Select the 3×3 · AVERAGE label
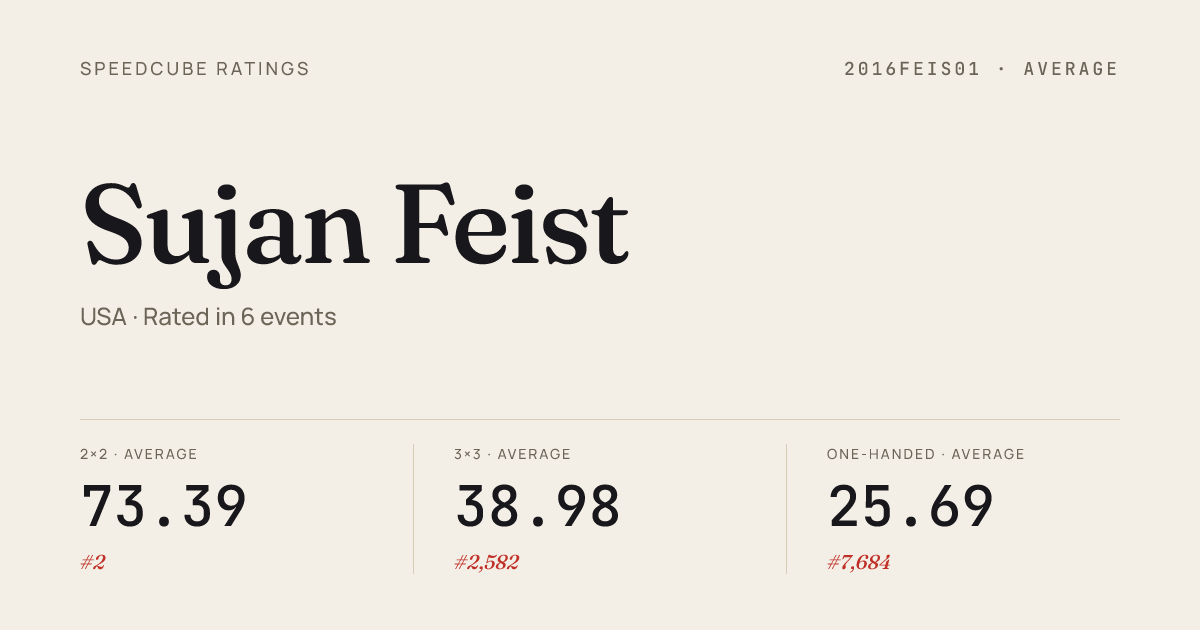 (512, 454)
